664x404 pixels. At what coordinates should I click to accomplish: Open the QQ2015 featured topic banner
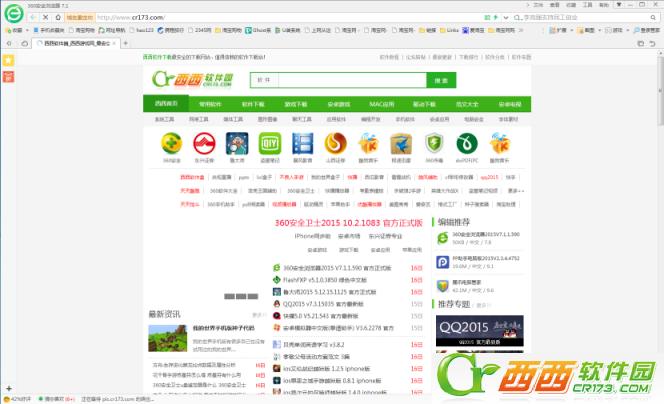click(479, 331)
